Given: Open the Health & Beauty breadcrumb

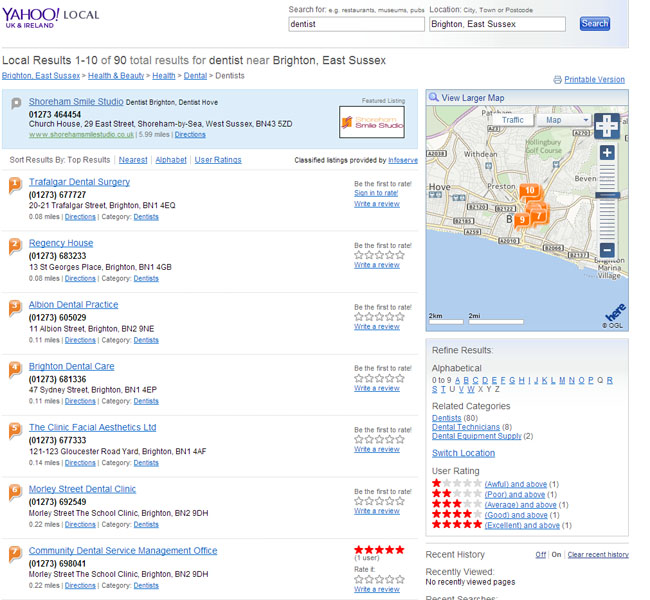Looking at the screenshot, I should click(x=116, y=76).
